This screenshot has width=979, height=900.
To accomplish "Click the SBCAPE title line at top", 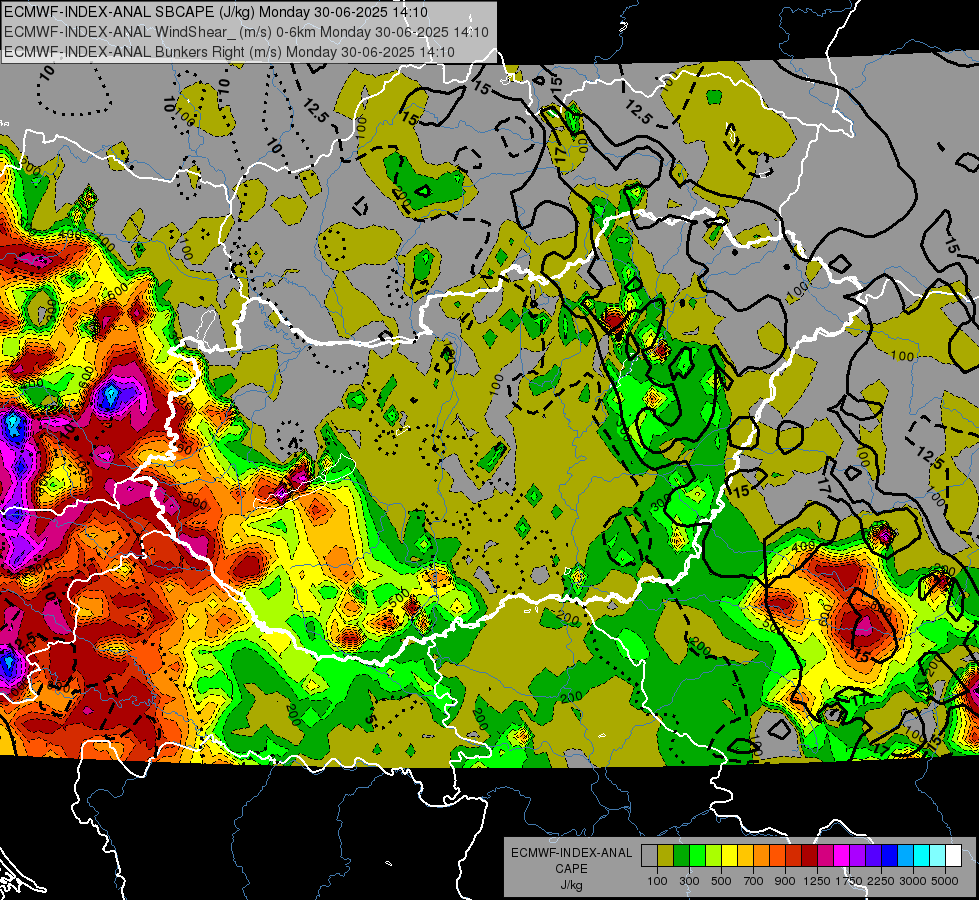I will (215, 12).
